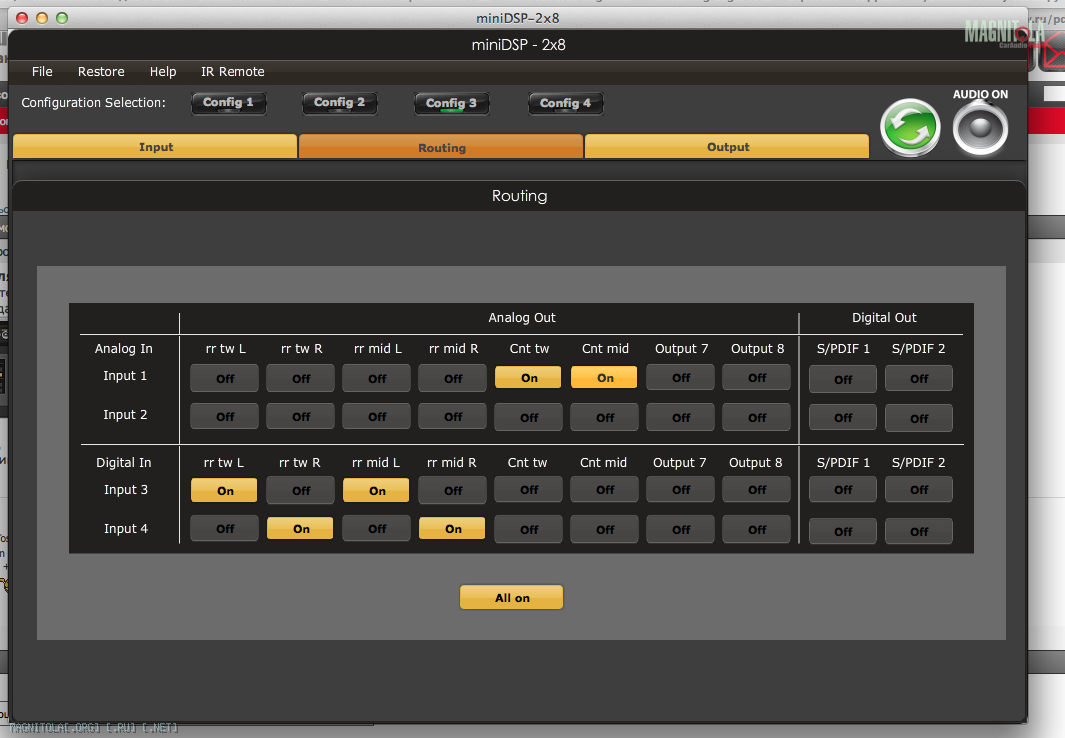
Task: Turn off Input 3 to rr tw L routing
Action: pos(225,490)
